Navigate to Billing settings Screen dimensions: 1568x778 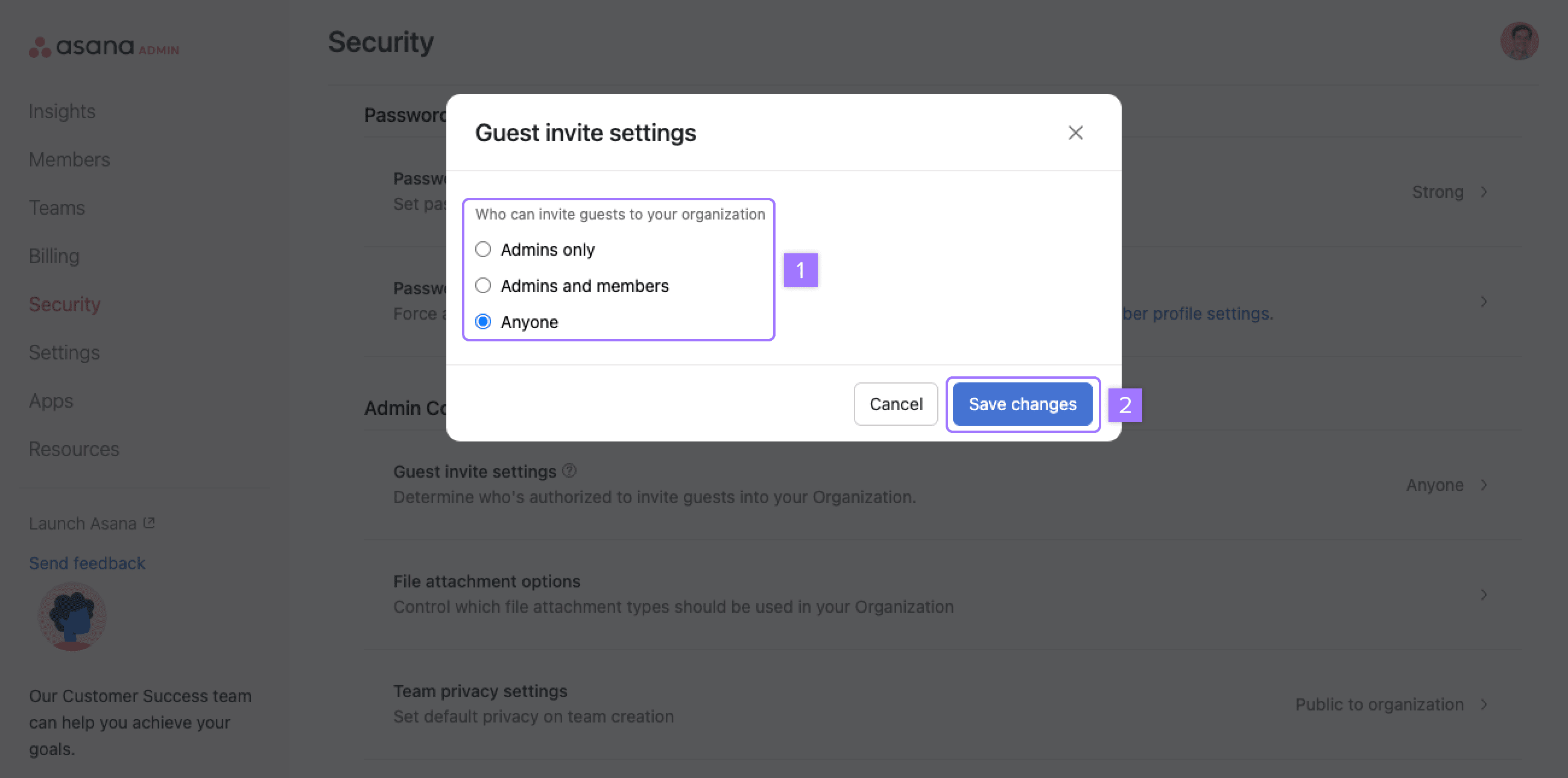54,256
